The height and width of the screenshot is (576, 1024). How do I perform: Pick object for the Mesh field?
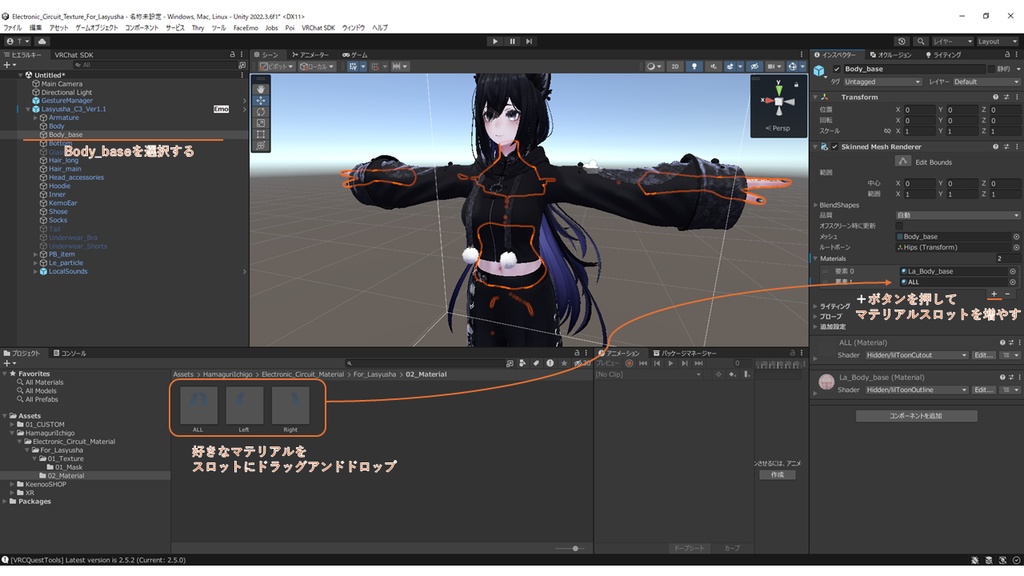click(x=1016, y=236)
